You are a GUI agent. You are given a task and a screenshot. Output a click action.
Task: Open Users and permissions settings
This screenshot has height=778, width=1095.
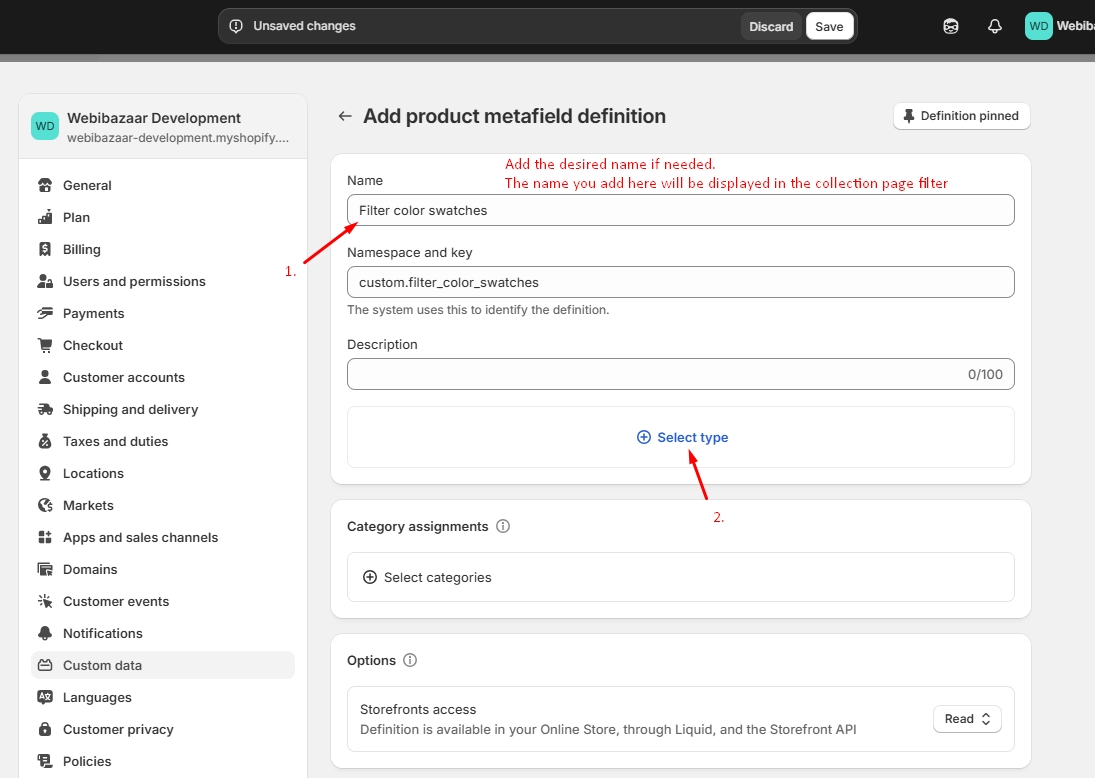(134, 281)
